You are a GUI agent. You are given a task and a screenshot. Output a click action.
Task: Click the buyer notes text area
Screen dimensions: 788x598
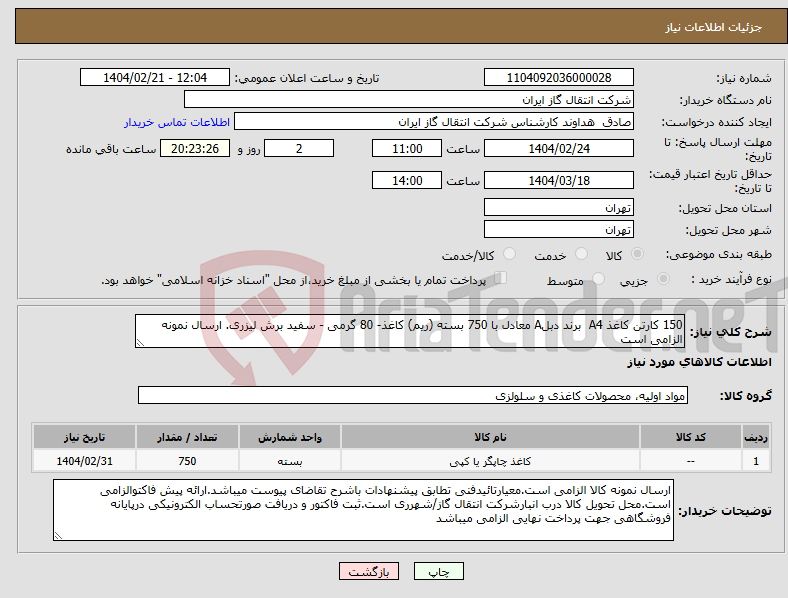tap(363, 510)
